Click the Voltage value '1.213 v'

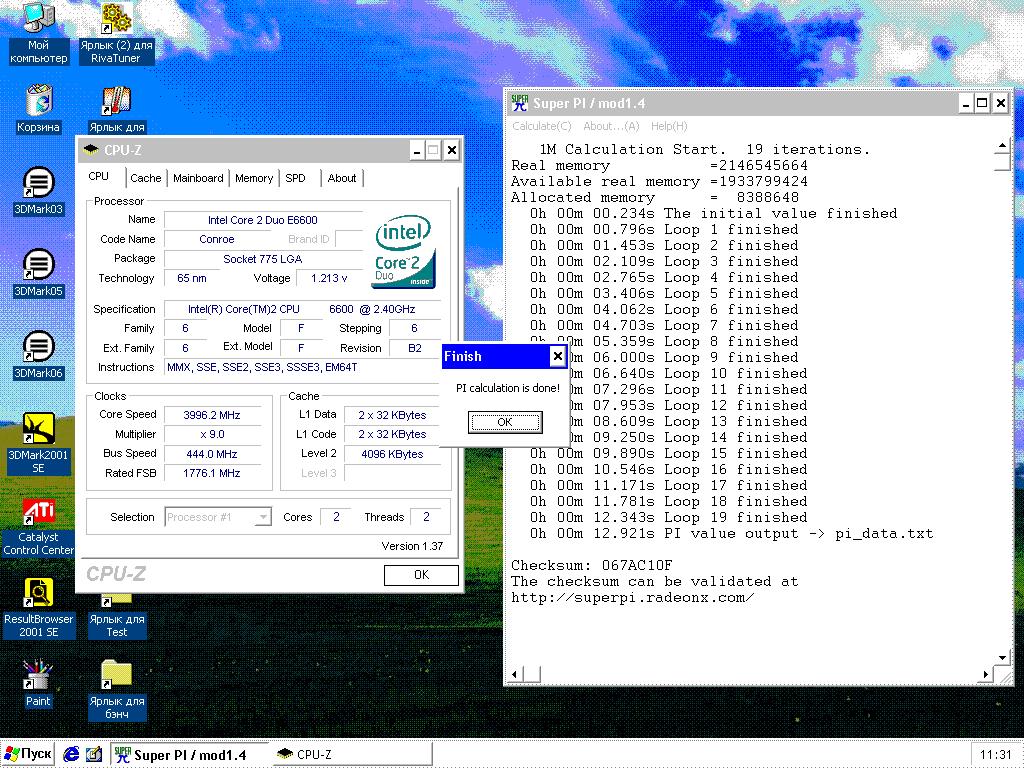tap(330, 278)
